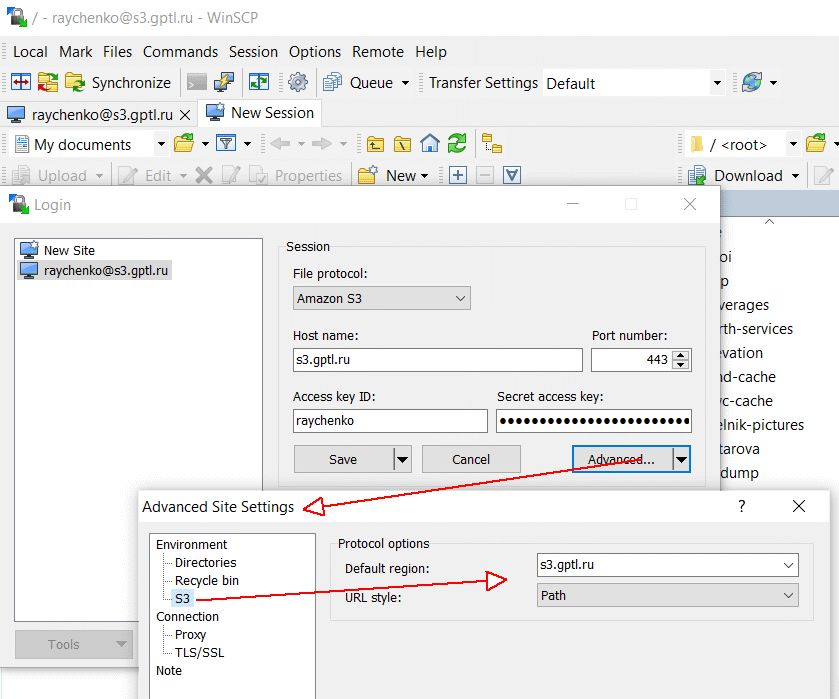This screenshot has width=839, height=699.
Task: Open the Session menu
Action: 253,52
